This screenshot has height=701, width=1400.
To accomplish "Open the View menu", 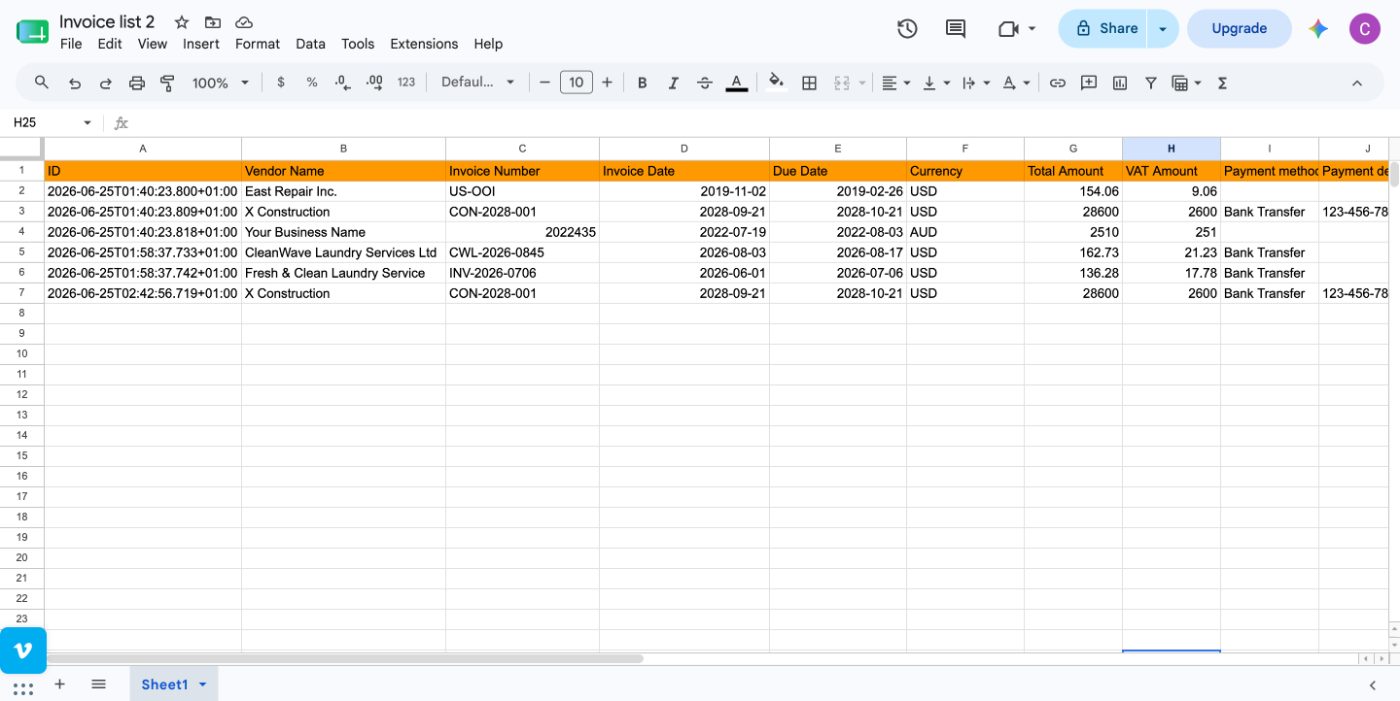I will pos(152,44).
